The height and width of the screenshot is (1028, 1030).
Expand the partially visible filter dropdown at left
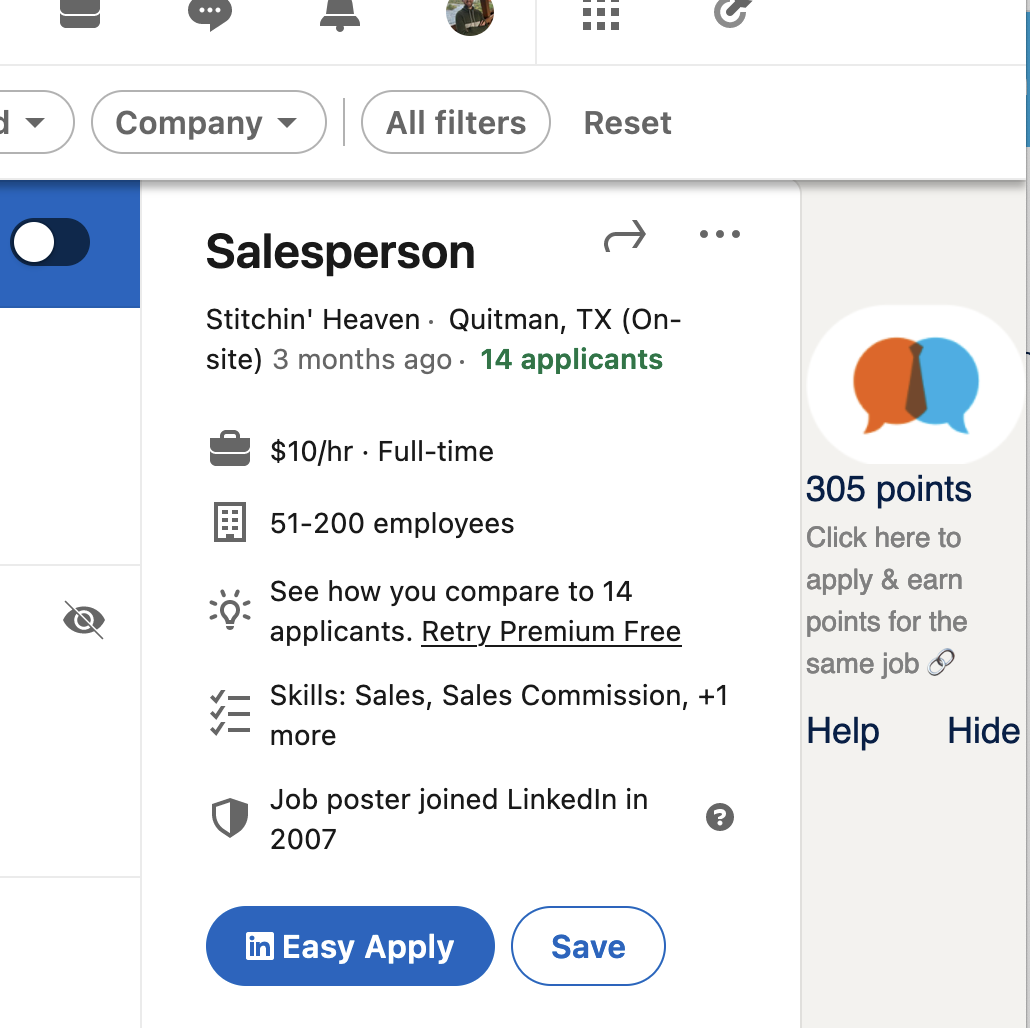pos(33,122)
